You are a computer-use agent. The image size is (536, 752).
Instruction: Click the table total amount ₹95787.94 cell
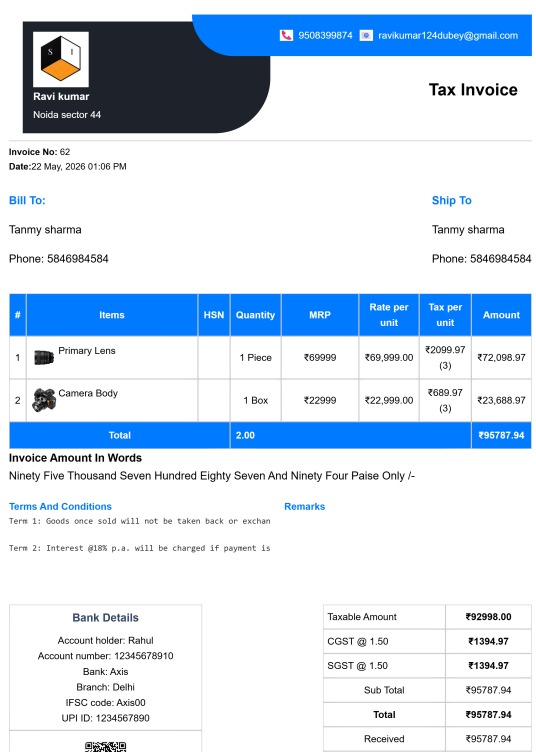point(501,435)
